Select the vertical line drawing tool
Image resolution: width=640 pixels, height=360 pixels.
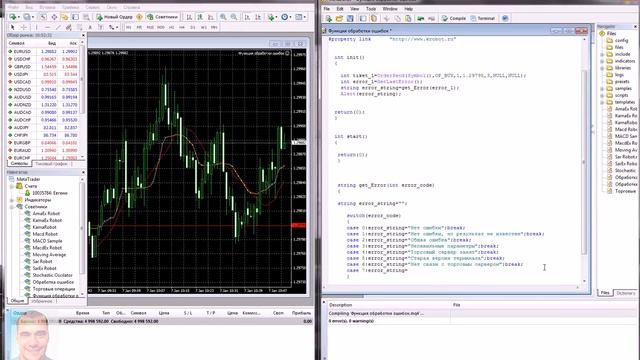tap(36, 27)
